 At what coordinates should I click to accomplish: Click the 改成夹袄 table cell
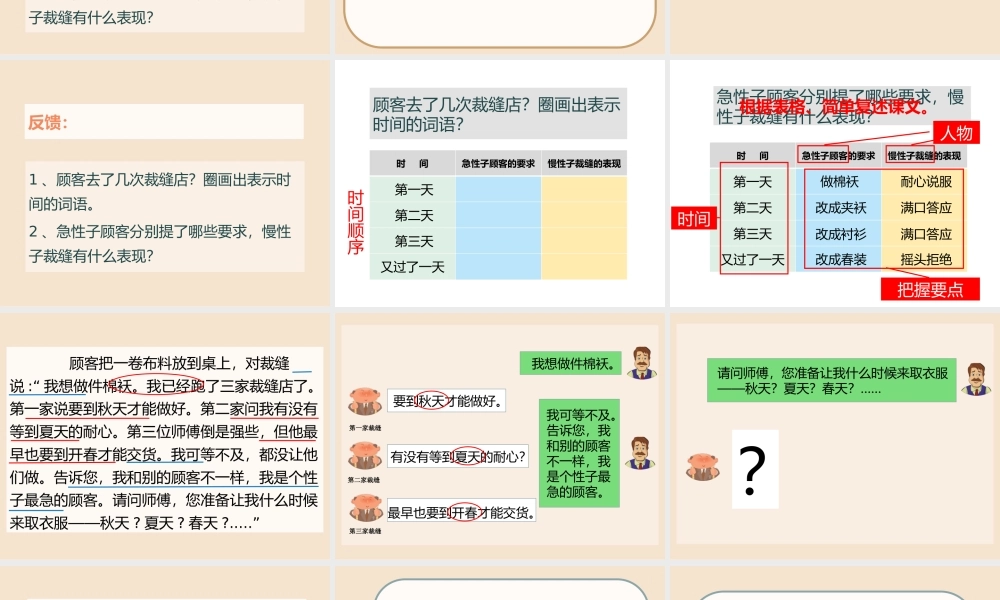[x=841, y=208]
